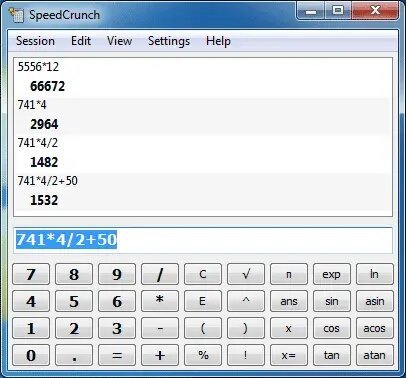Click the 6 digit key
Viewport: 406px width, 378px height.
(117, 301)
